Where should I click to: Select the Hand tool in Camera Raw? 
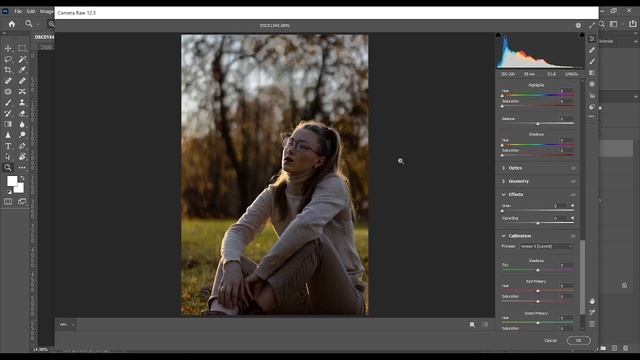[592, 301]
